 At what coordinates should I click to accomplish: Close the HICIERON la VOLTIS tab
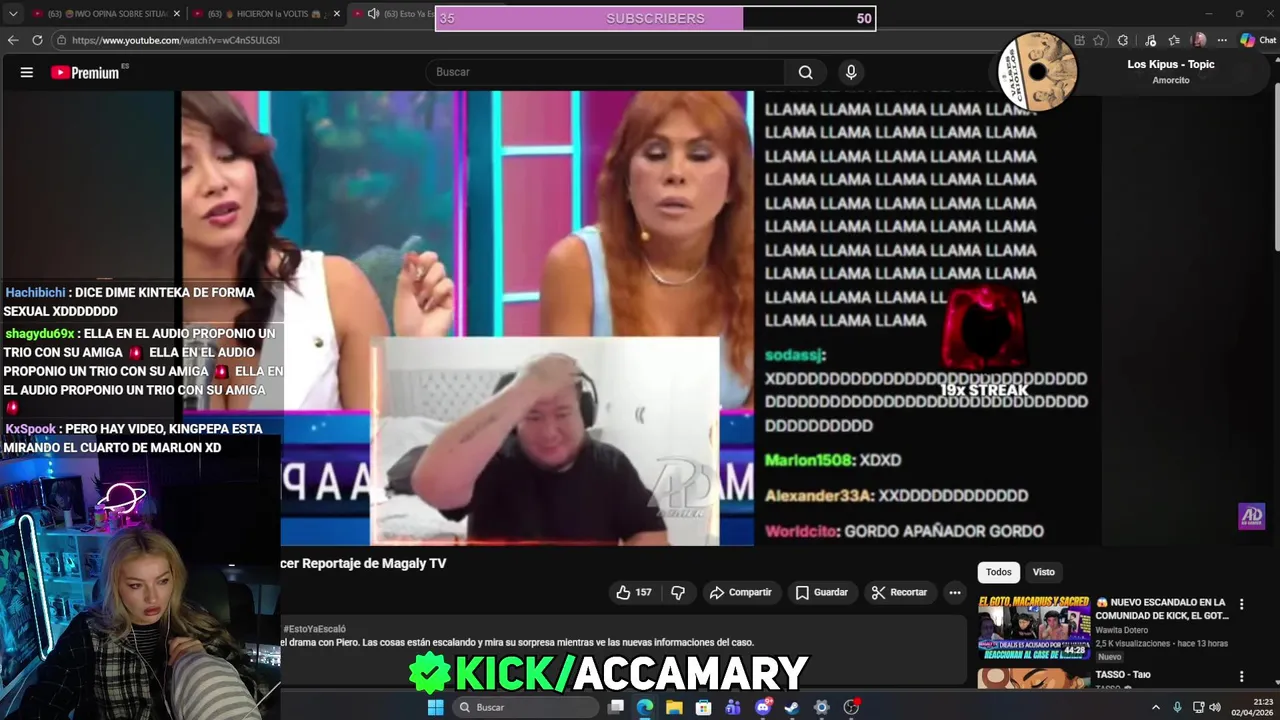pos(337,14)
